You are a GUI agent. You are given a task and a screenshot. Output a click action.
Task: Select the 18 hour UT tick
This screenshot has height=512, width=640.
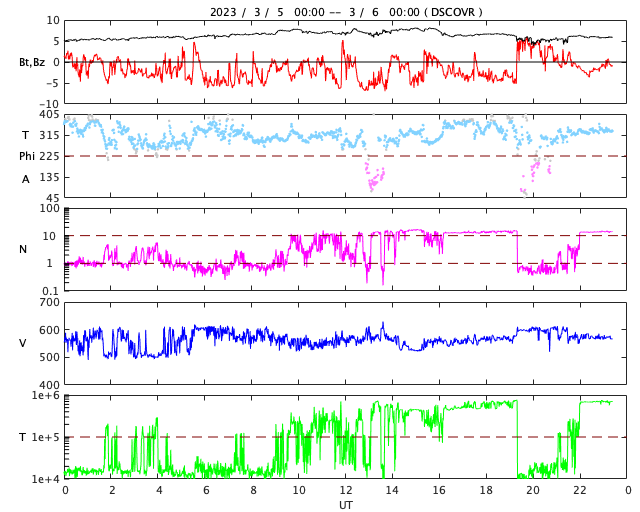486,490
